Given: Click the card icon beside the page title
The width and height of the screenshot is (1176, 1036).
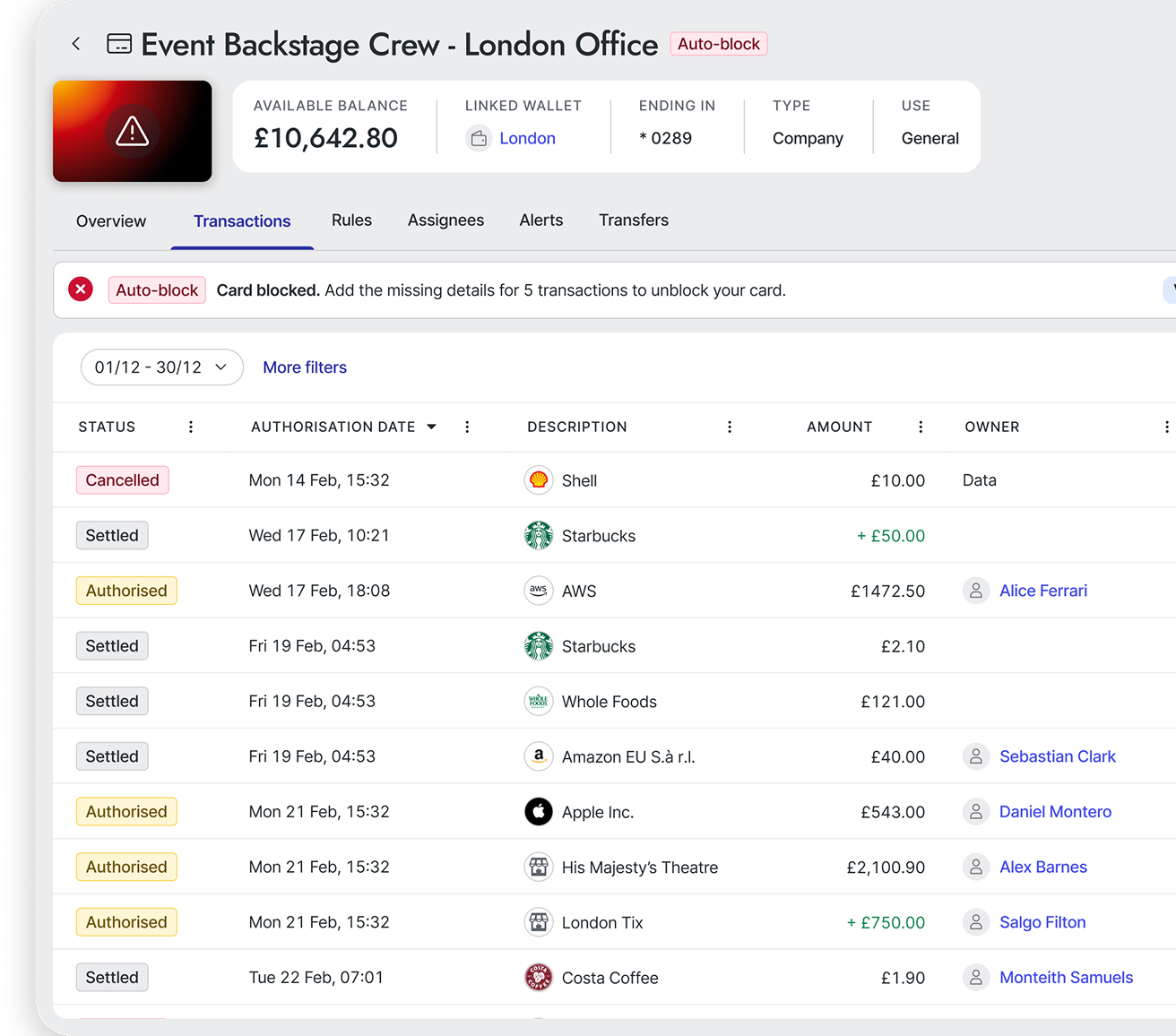Looking at the screenshot, I should coord(119,44).
